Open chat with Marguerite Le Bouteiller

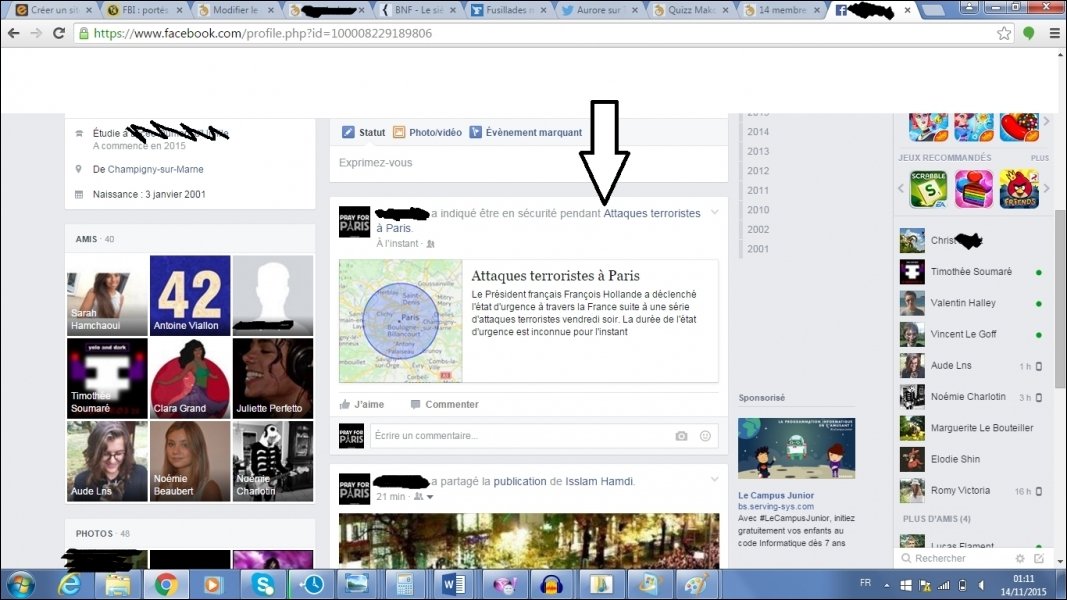pos(973,428)
